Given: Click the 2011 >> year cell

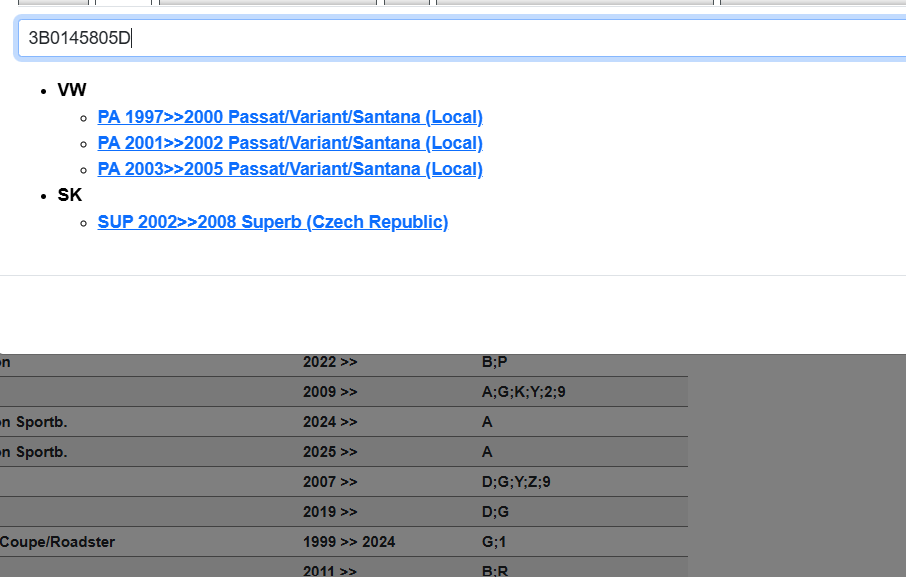Looking at the screenshot, I should click(x=330, y=571).
